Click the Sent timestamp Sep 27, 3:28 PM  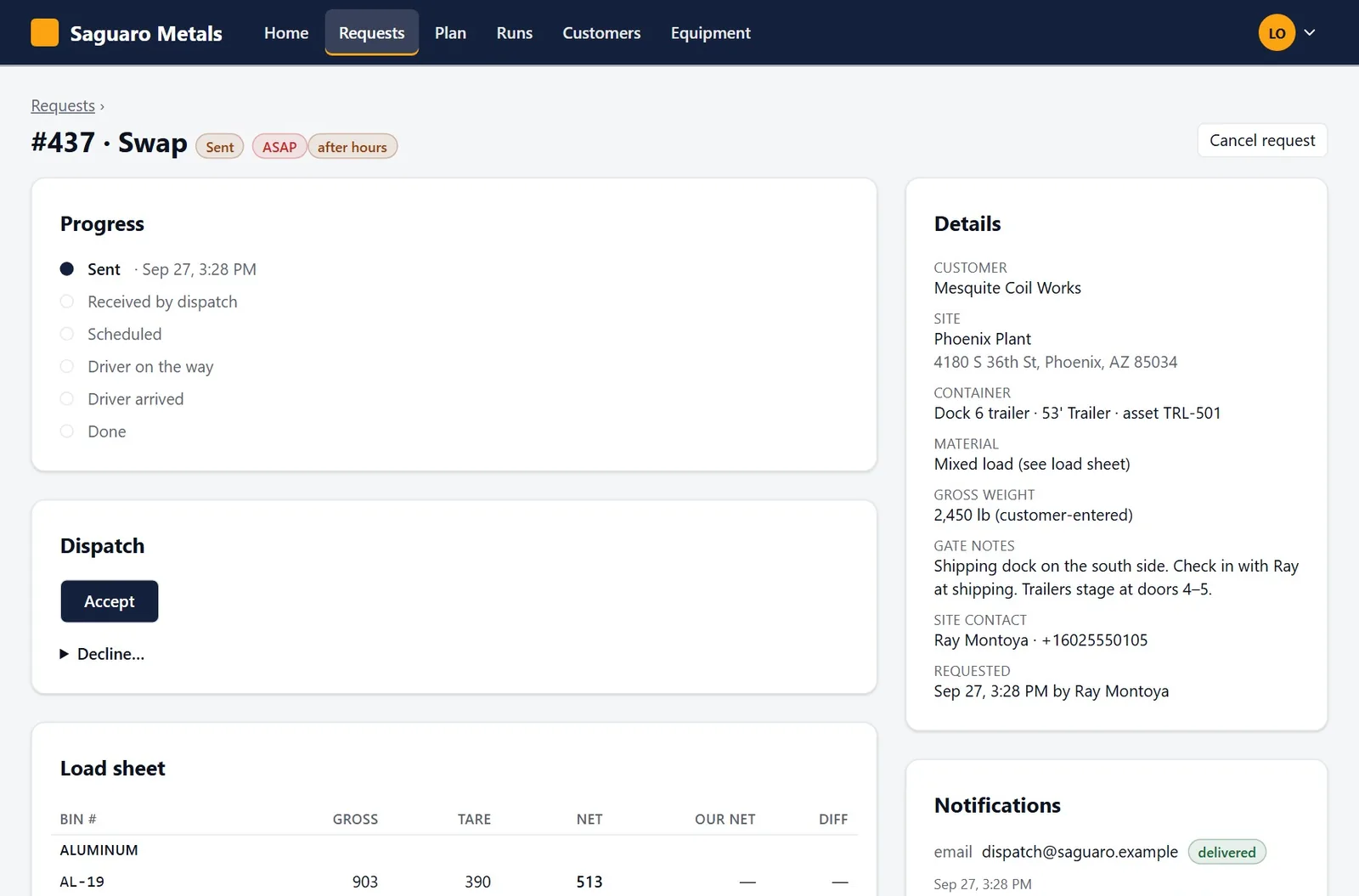tap(199, 269)
